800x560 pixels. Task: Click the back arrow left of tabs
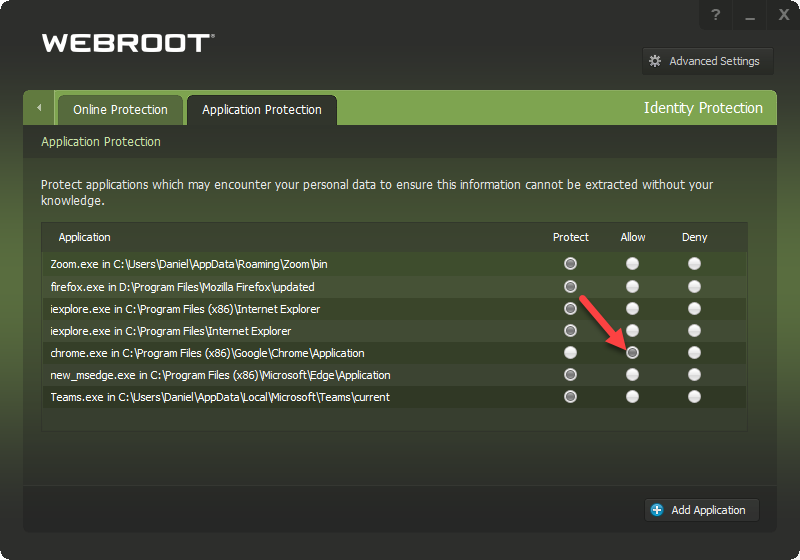39,108
